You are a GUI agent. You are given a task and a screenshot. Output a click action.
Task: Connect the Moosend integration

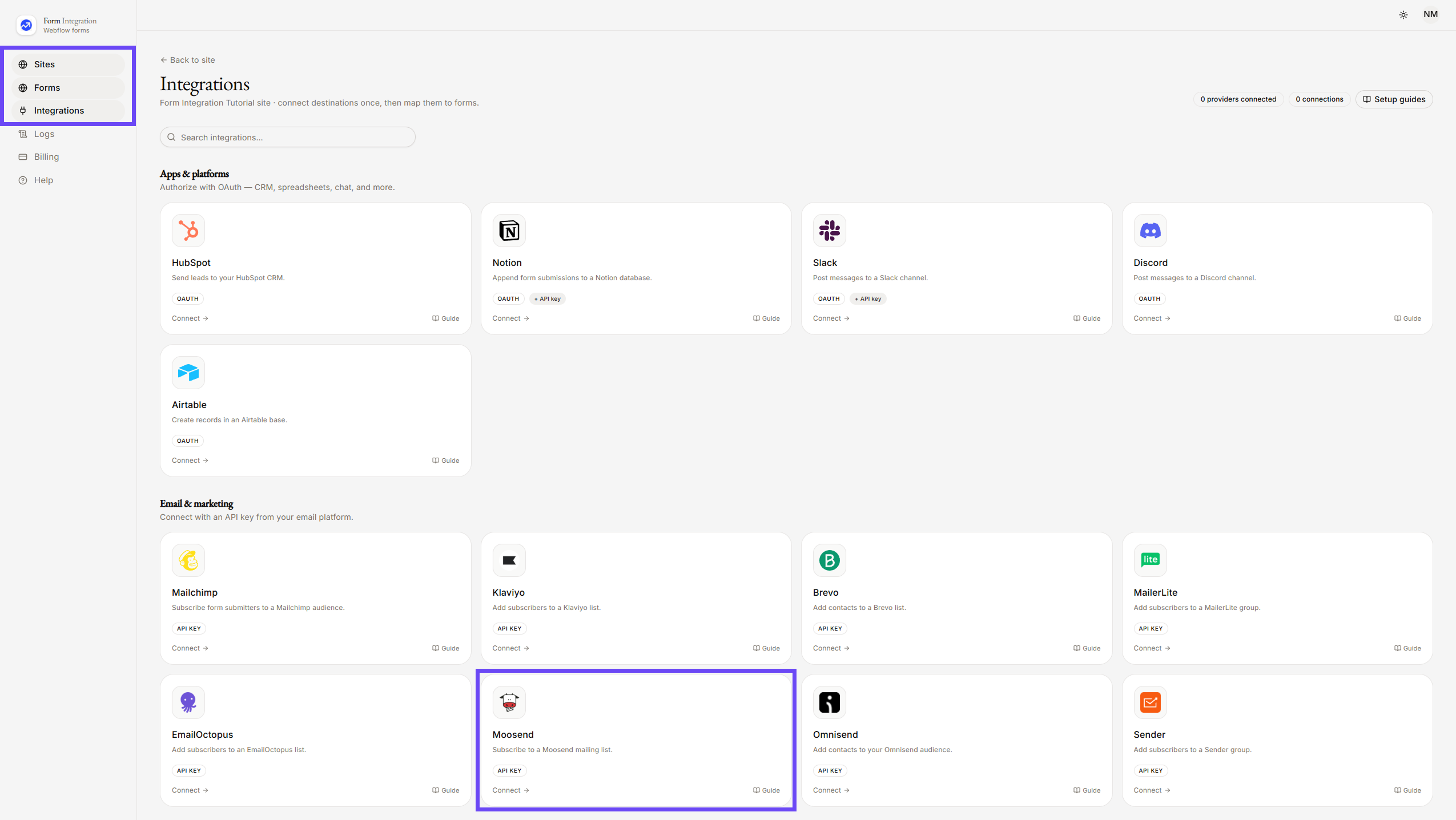pyautogui.click(x=510, y=790)
